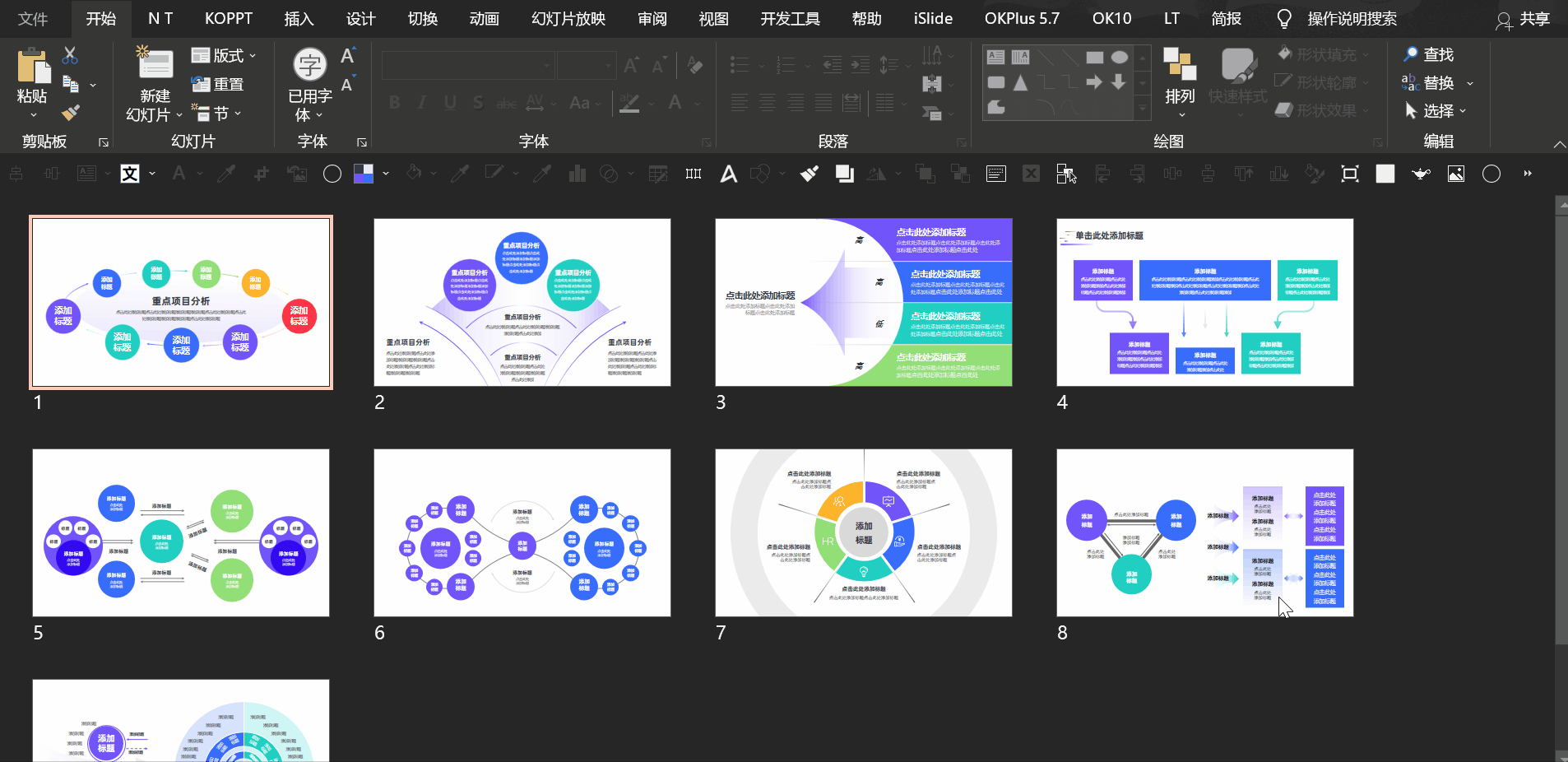Click the large A text icon in the quick toolbar
Image resolution: width=1568 pixels, height=762 pixels.
coord(729,174)
